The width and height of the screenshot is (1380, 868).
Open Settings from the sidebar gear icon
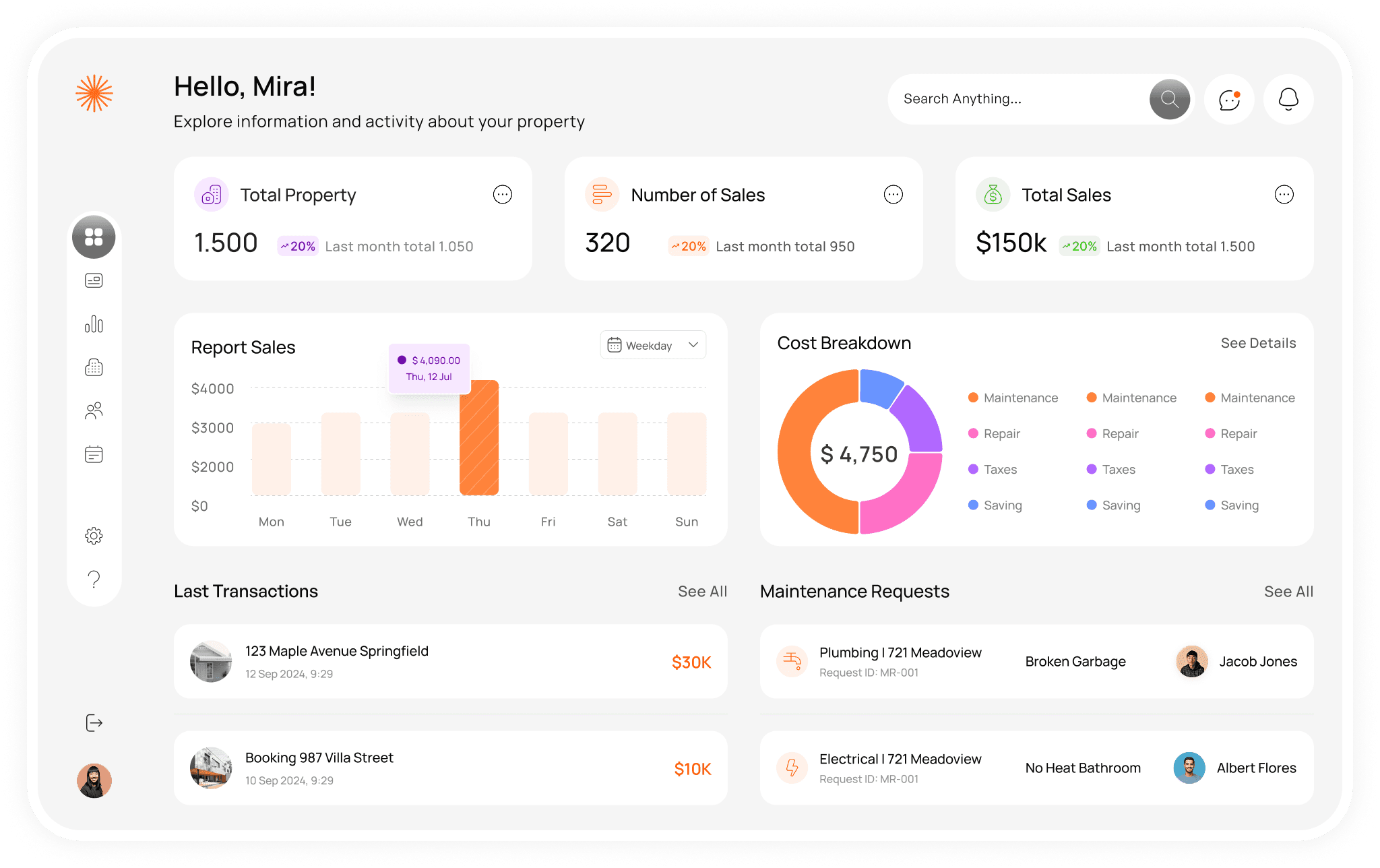pyautogui.click(x=94, y=536)
